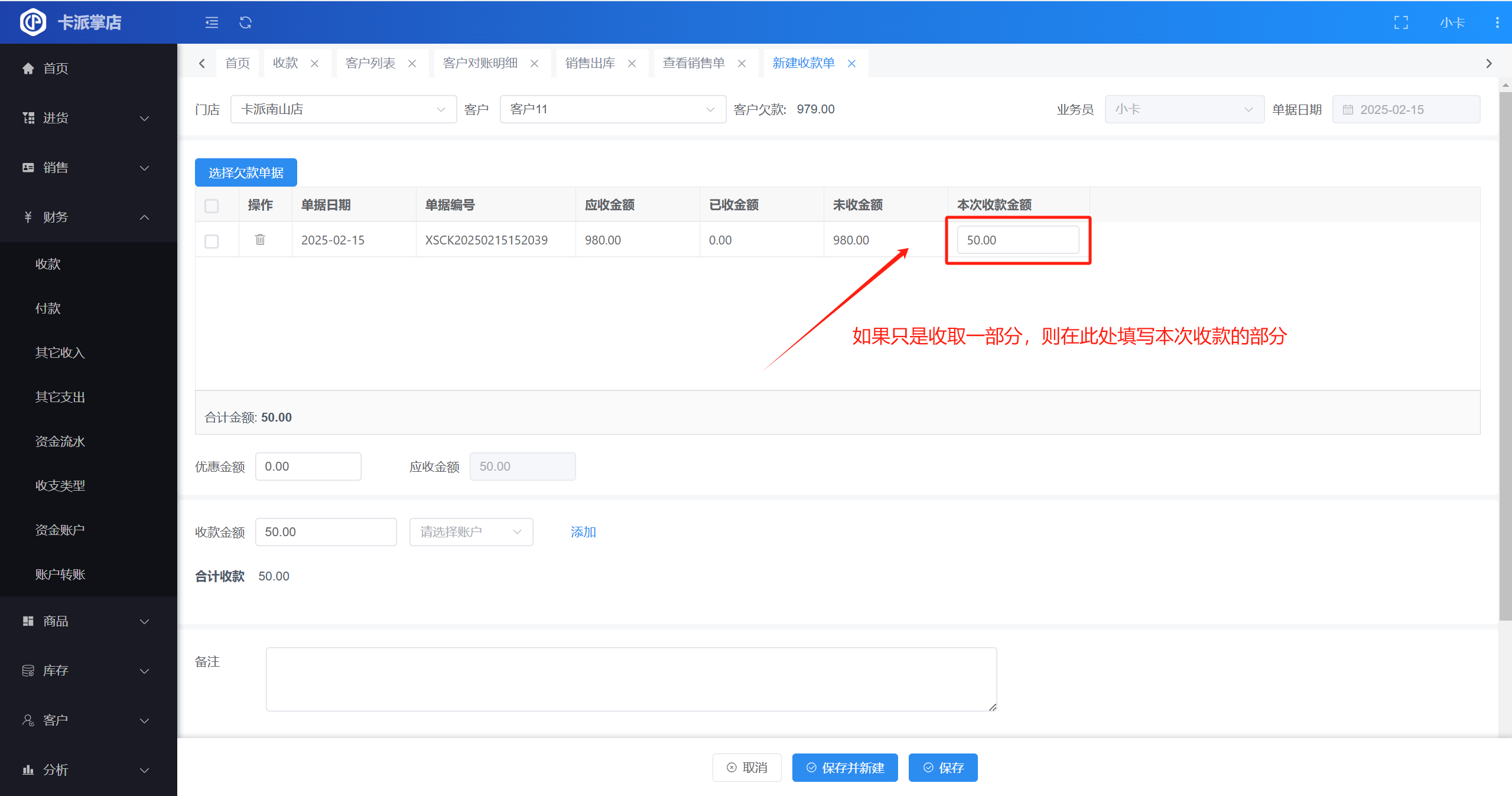The width and height of the screenshot is (1512, 796).
Task: Open the 请选择账户 account dropdown
Action: pyautogui.click(x=471, y=532)
